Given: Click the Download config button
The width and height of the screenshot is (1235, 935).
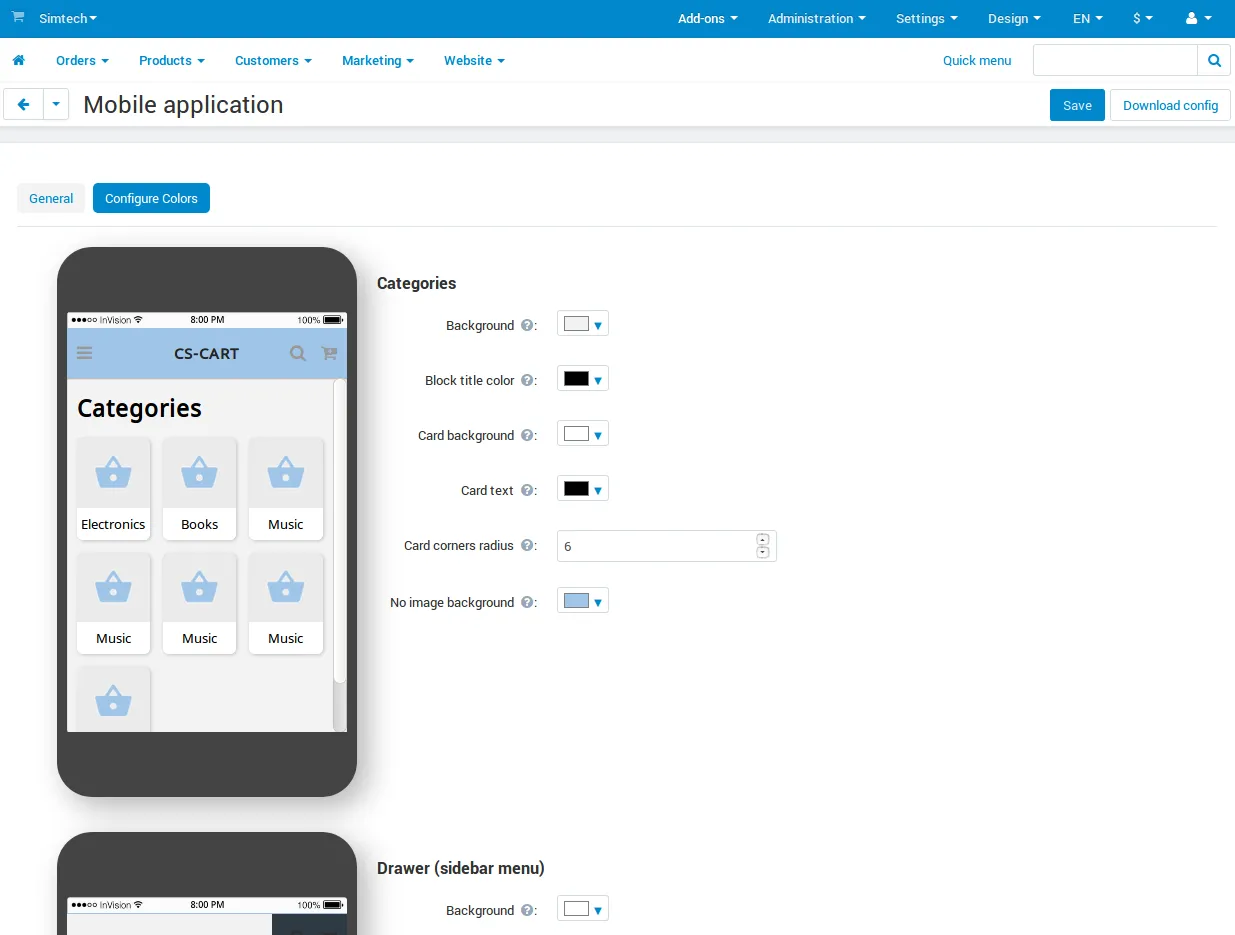Looking at the screenshot, I should (x=1170, y=105).
